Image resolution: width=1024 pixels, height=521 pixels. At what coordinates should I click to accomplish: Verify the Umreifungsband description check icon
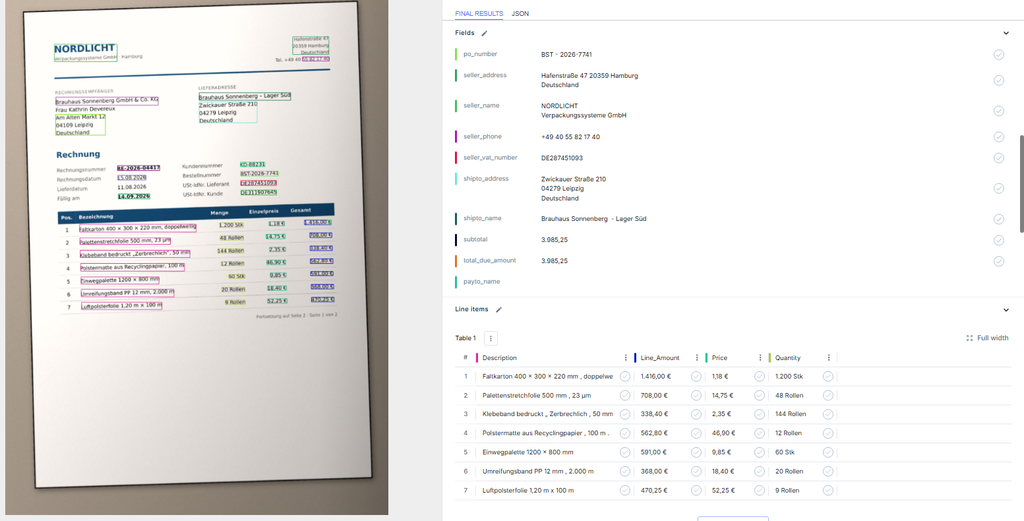(x=625, y=471)
